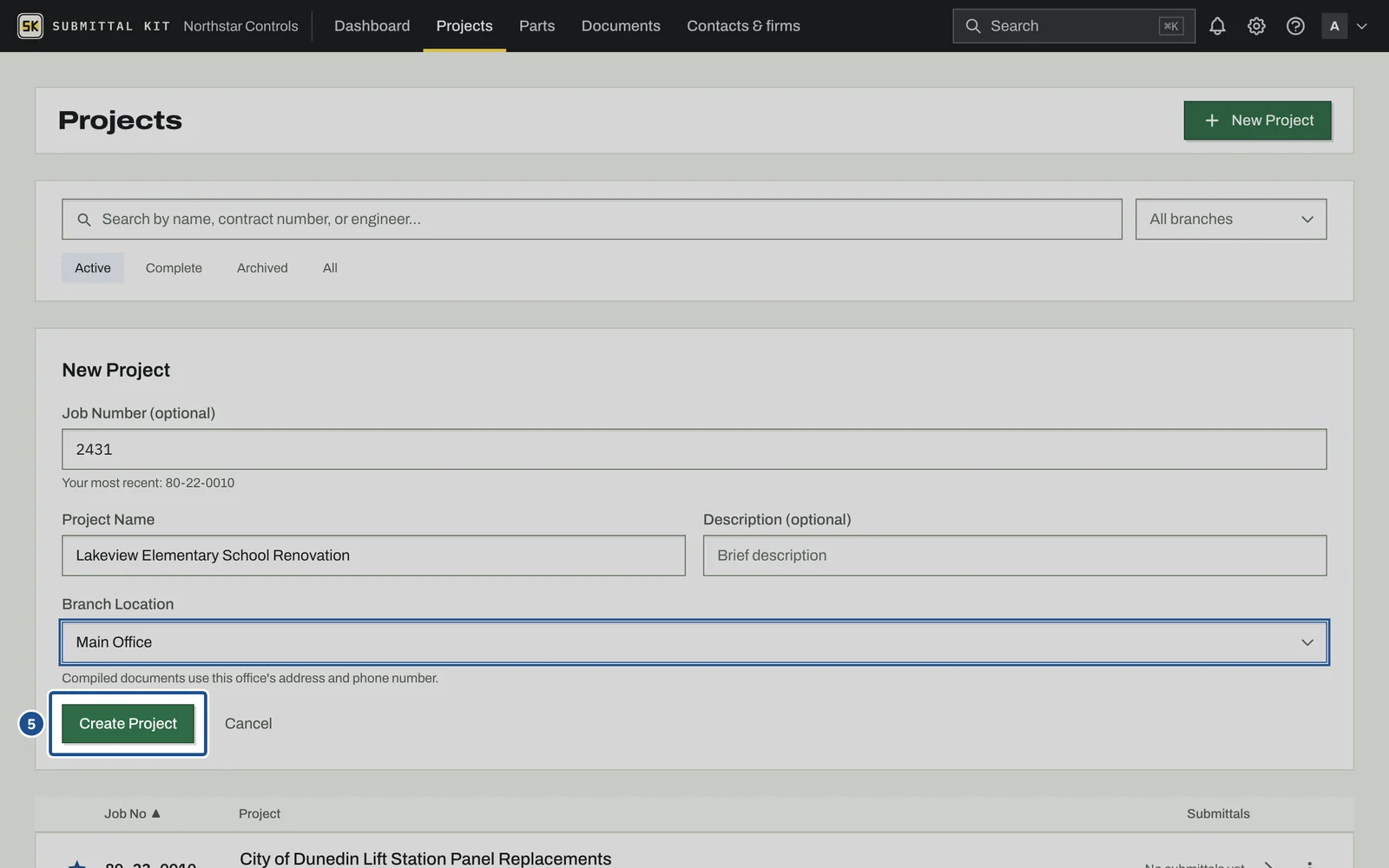Open the settings gear

coord(1256,26)
